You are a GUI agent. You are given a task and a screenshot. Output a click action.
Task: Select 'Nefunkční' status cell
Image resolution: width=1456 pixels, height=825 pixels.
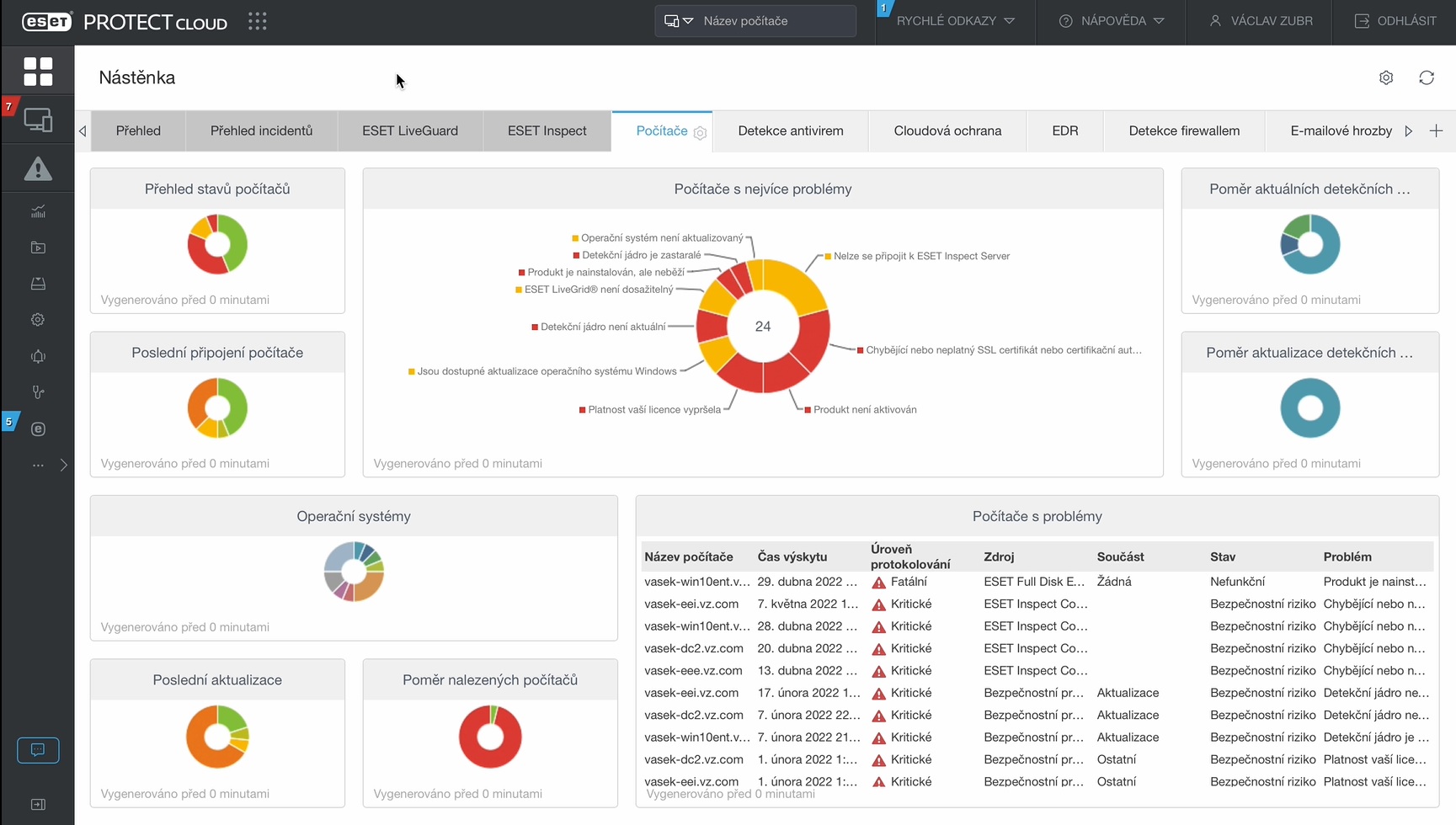coord(1237,582)
